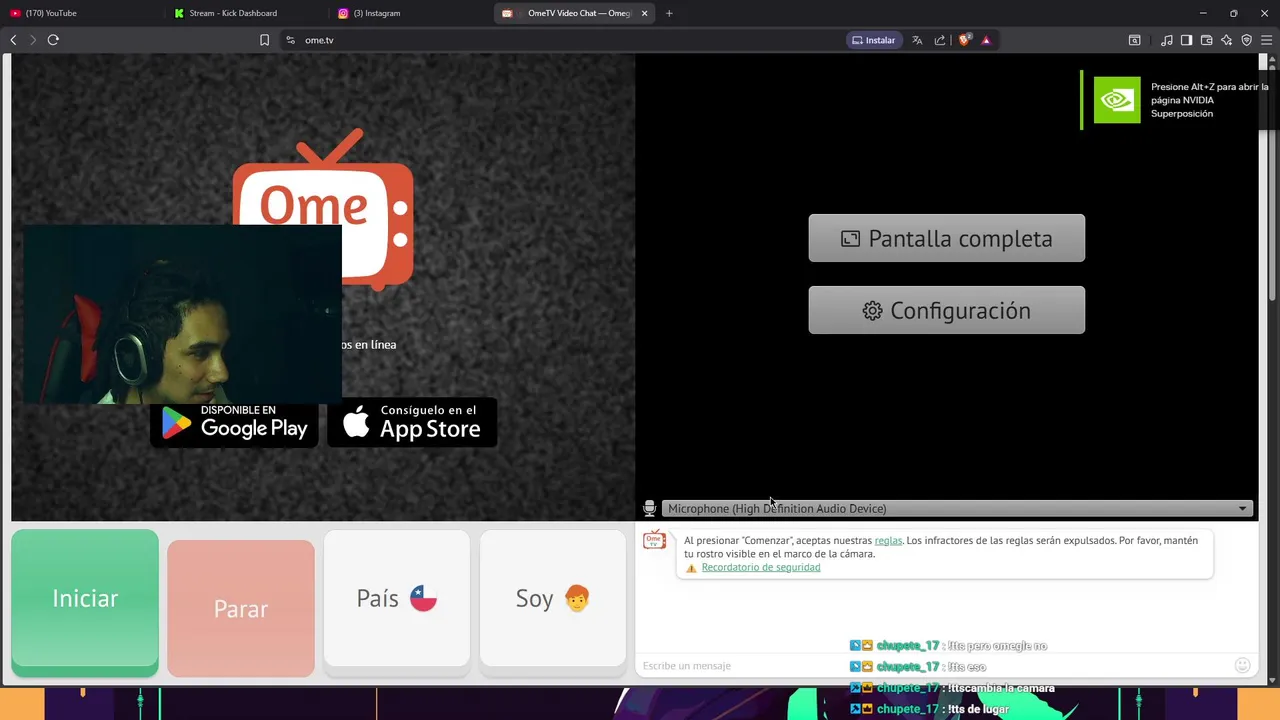This screenshot has height=720, width=1280.
Task: Click the fullscreen icon in Pantalla completa
Action: click(x=850, y=239)
